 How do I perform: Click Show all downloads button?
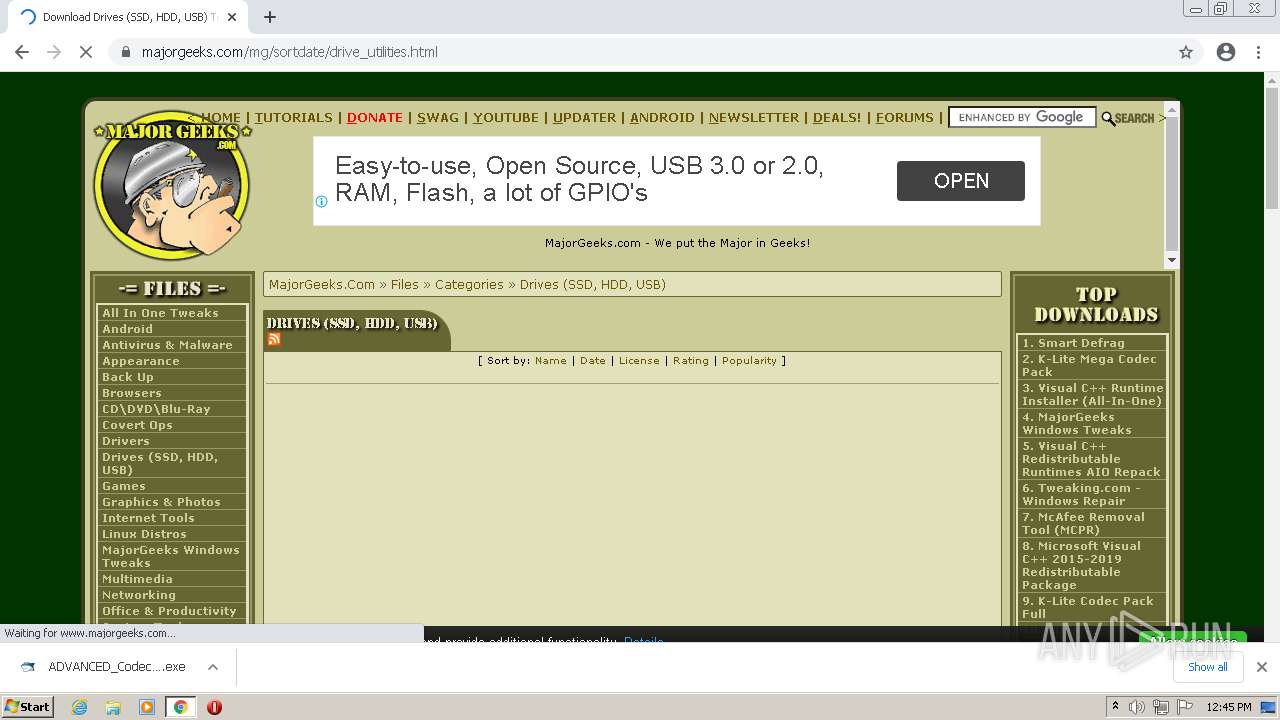(1207, 667)
